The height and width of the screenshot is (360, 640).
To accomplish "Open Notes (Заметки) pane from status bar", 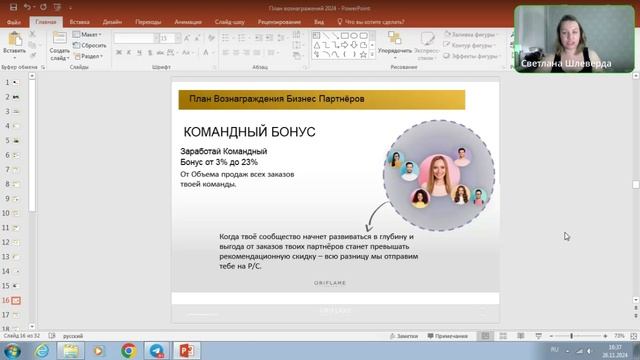I will [x=404, y=336].
